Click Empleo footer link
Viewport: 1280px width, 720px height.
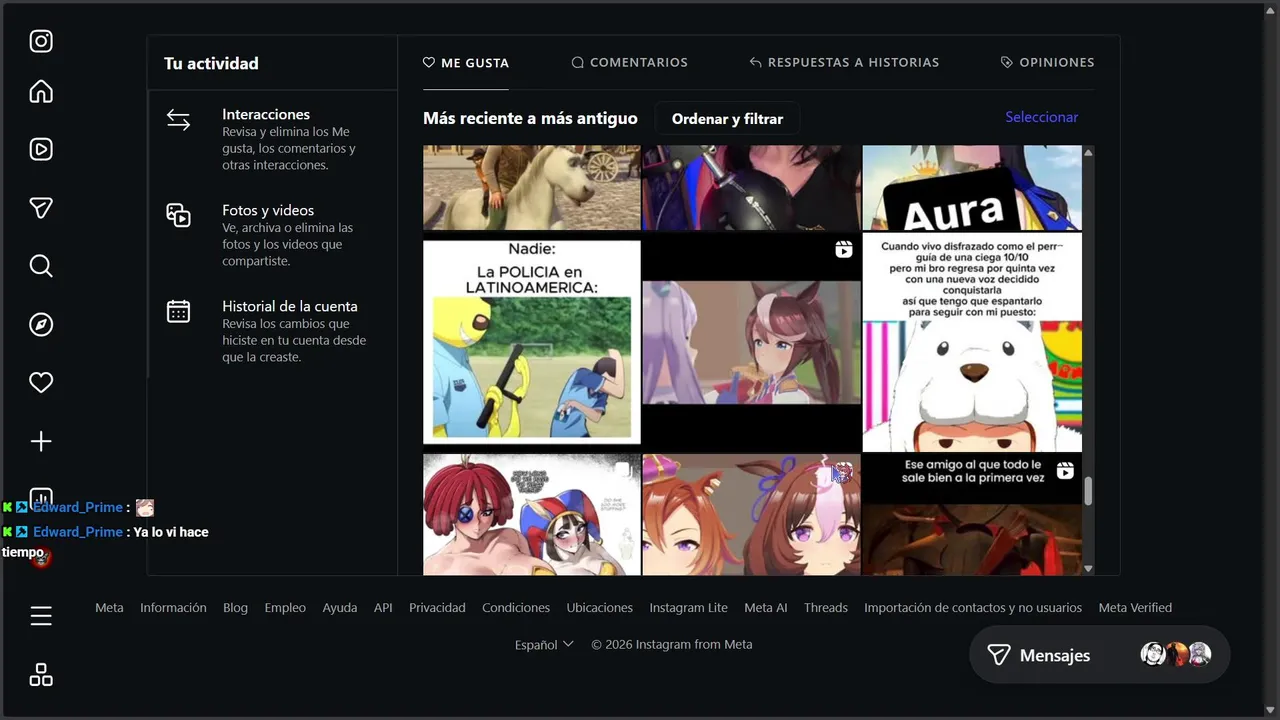coord(285,607)
